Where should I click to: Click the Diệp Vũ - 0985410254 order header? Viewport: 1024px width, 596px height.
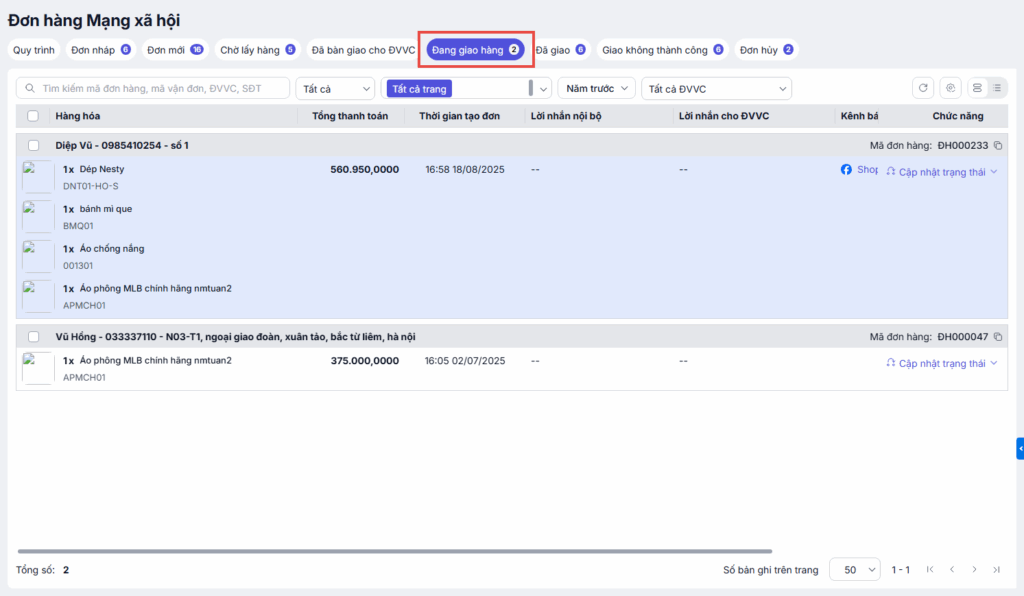tap(122, 146)
